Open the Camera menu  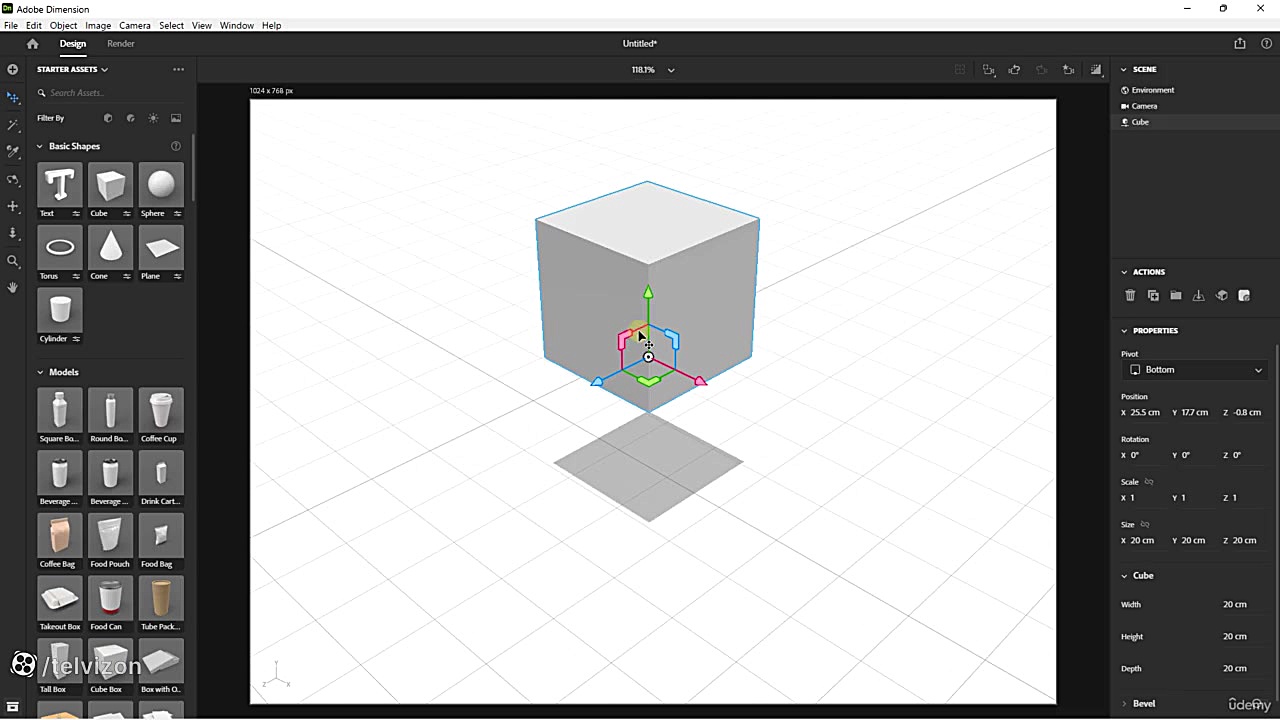134,25
